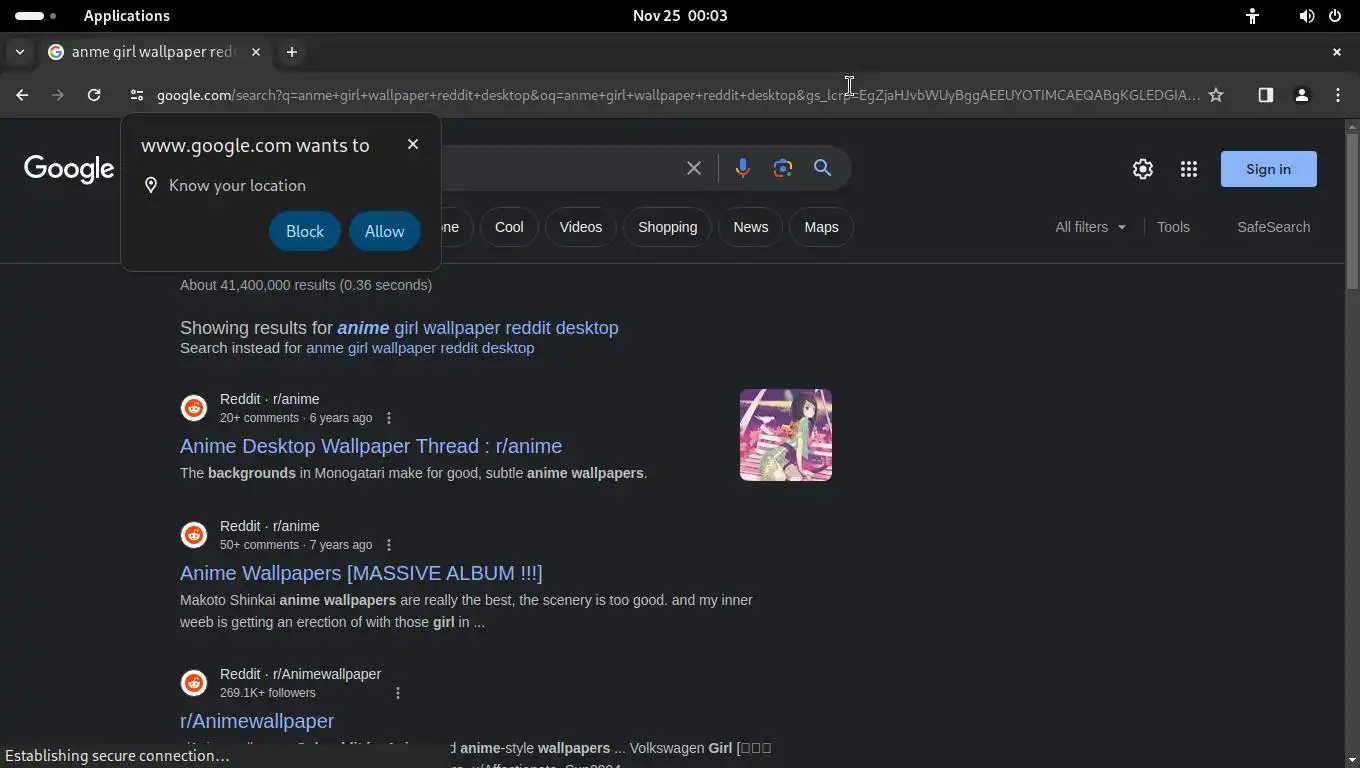1360x768 pixels.
Task: Search instead for 'anme girl wallpaper reddit desktop'
Action: pyautogui.click(x=420, y=348)
